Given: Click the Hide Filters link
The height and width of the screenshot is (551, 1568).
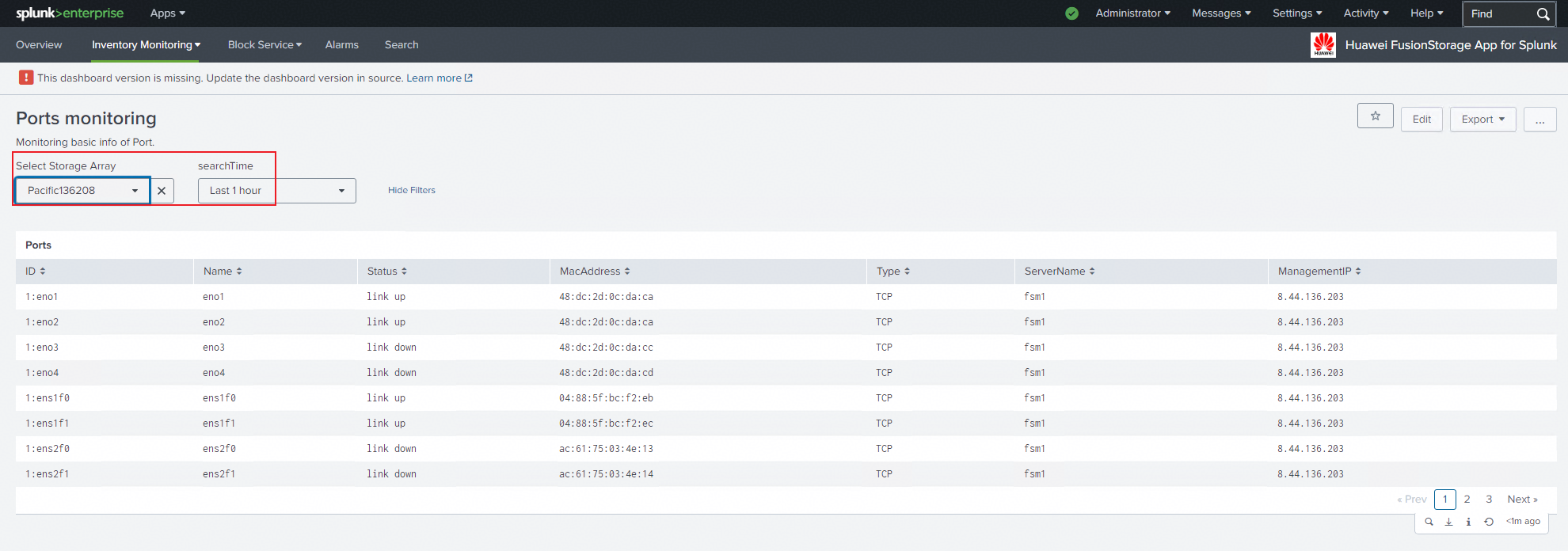Looking at the screenshot, I should (x=412, y=191).
